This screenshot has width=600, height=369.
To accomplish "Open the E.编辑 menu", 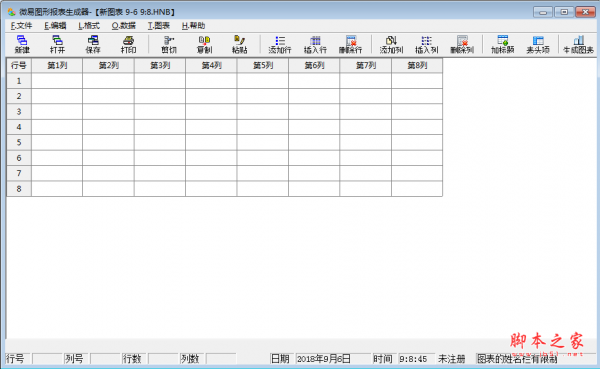I will click(55, 26).
